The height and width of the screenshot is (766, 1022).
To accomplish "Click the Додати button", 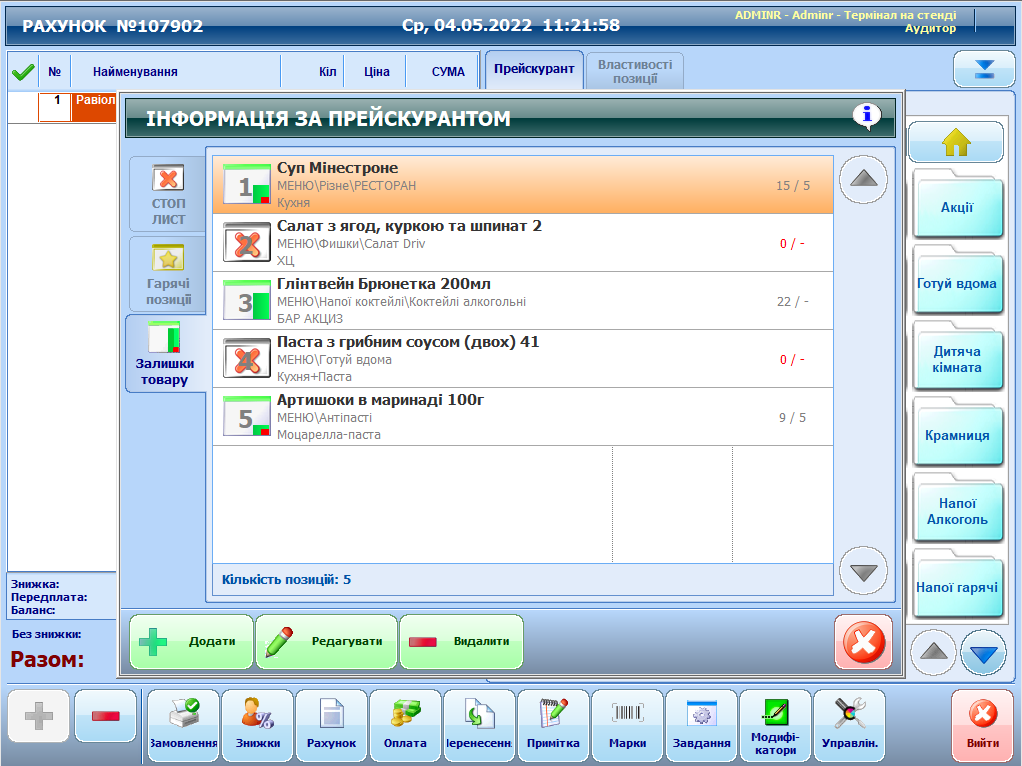I will tap(191, 641).
